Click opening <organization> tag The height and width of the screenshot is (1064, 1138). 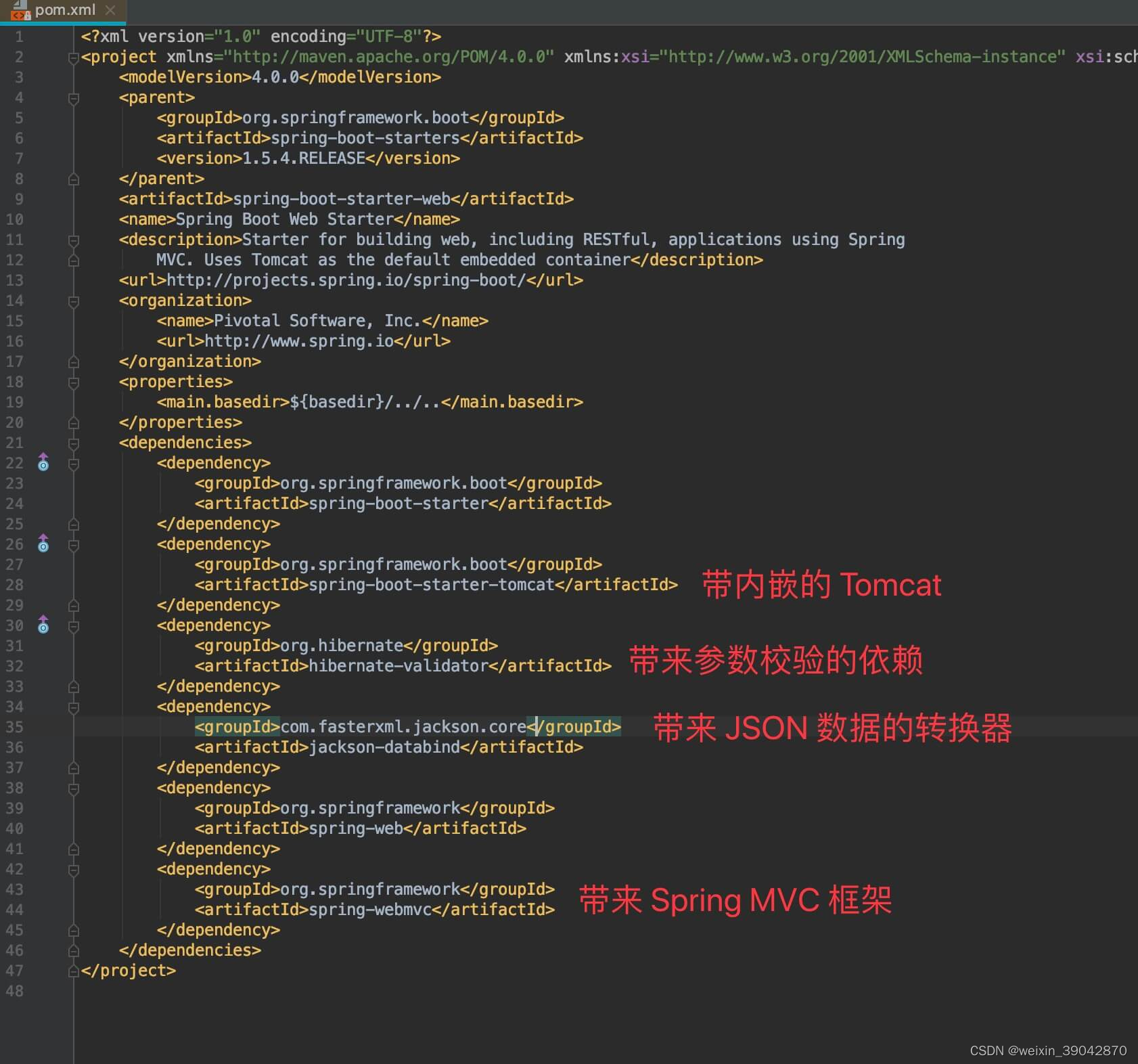(185, 301)
